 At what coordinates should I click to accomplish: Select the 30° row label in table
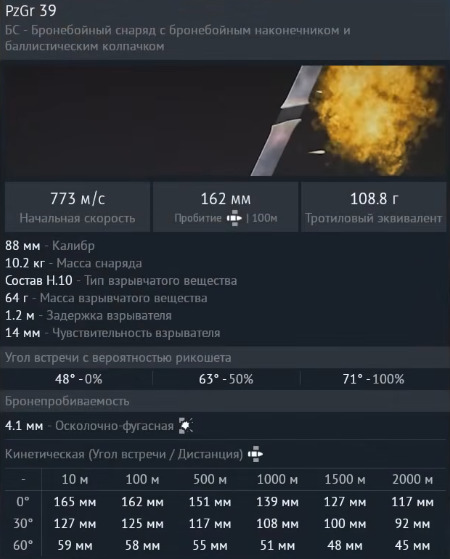(x=23, y=523)
